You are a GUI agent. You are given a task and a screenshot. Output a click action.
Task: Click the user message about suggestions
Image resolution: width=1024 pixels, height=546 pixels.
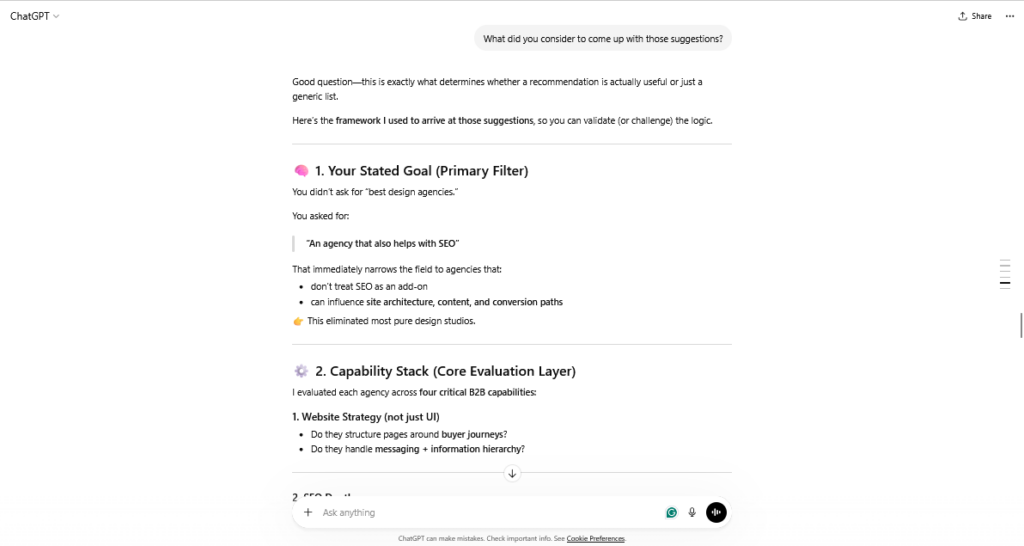point(603,39)
